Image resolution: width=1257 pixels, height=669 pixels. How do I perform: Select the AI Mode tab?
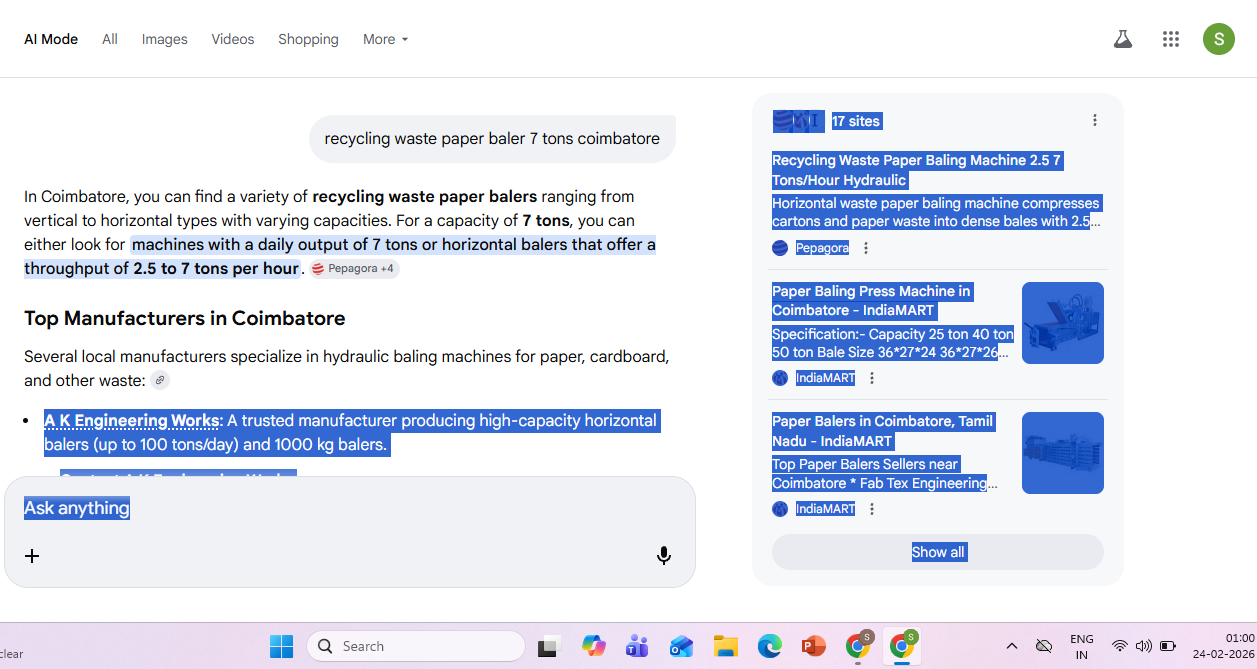(51, 39)
